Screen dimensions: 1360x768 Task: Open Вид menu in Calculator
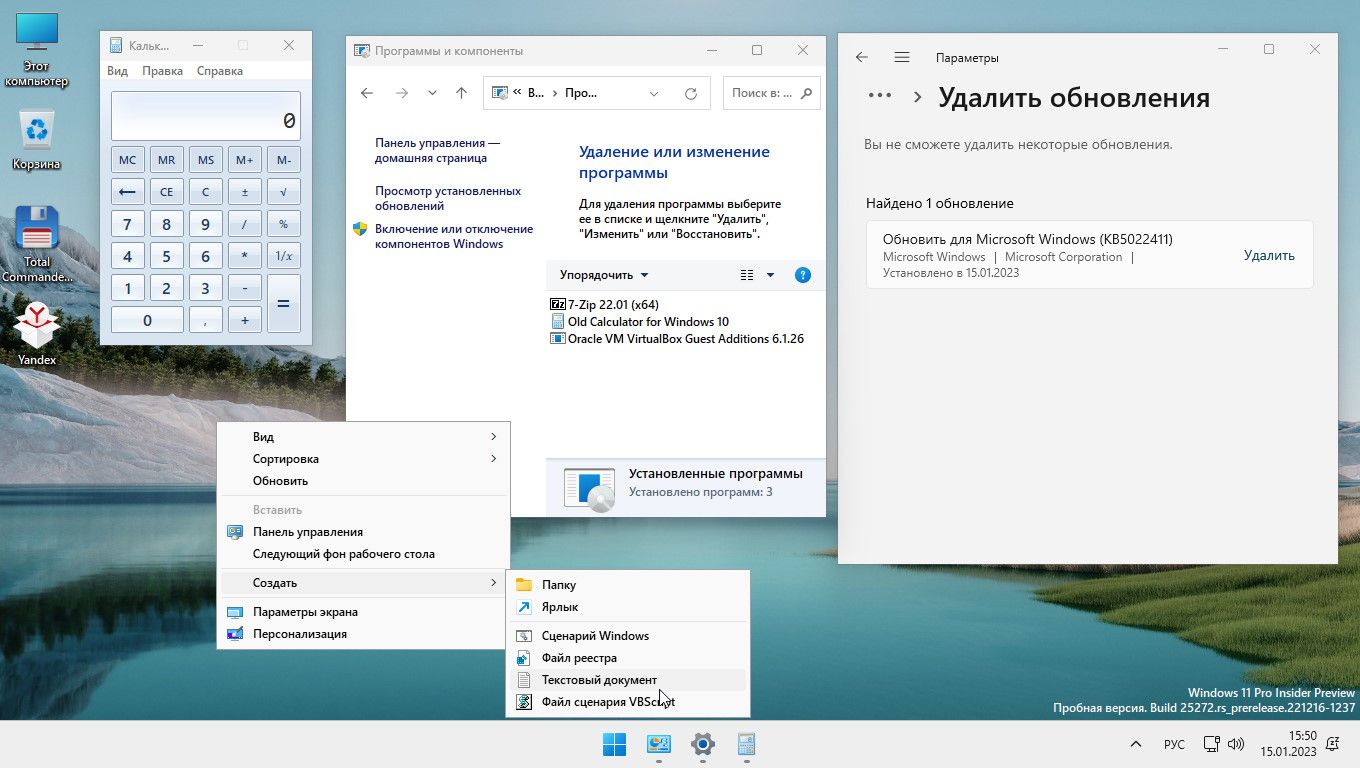[117, 71]
